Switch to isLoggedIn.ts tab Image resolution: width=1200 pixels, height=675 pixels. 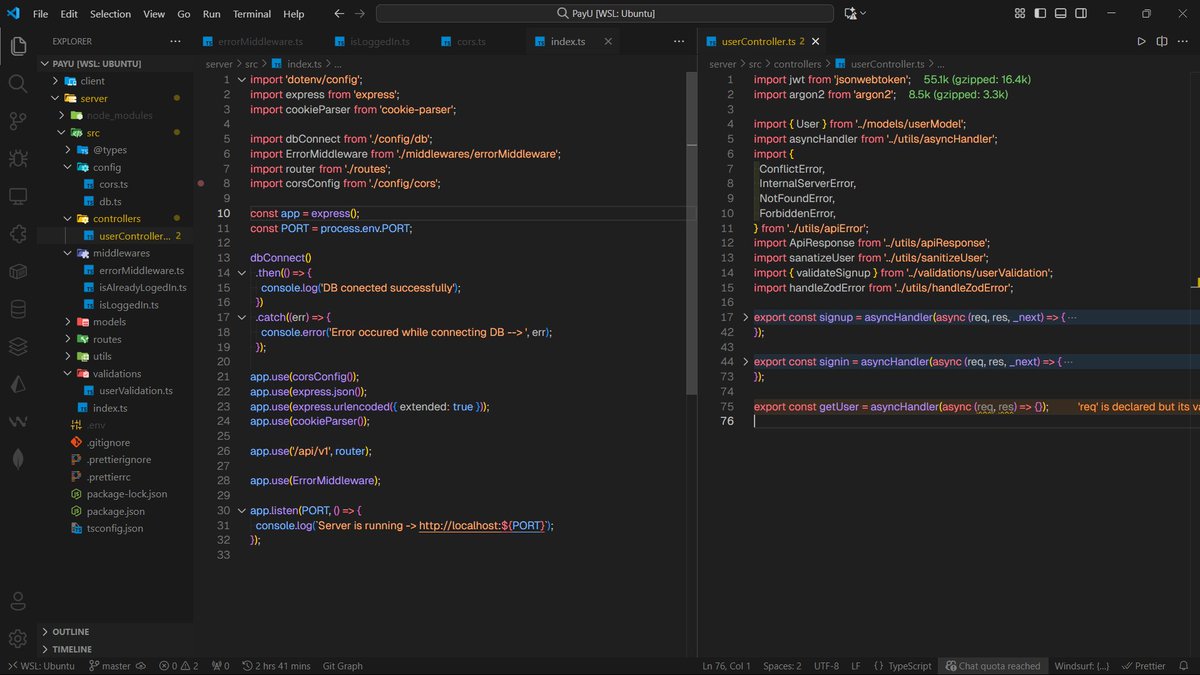click(x=380, y=42)
